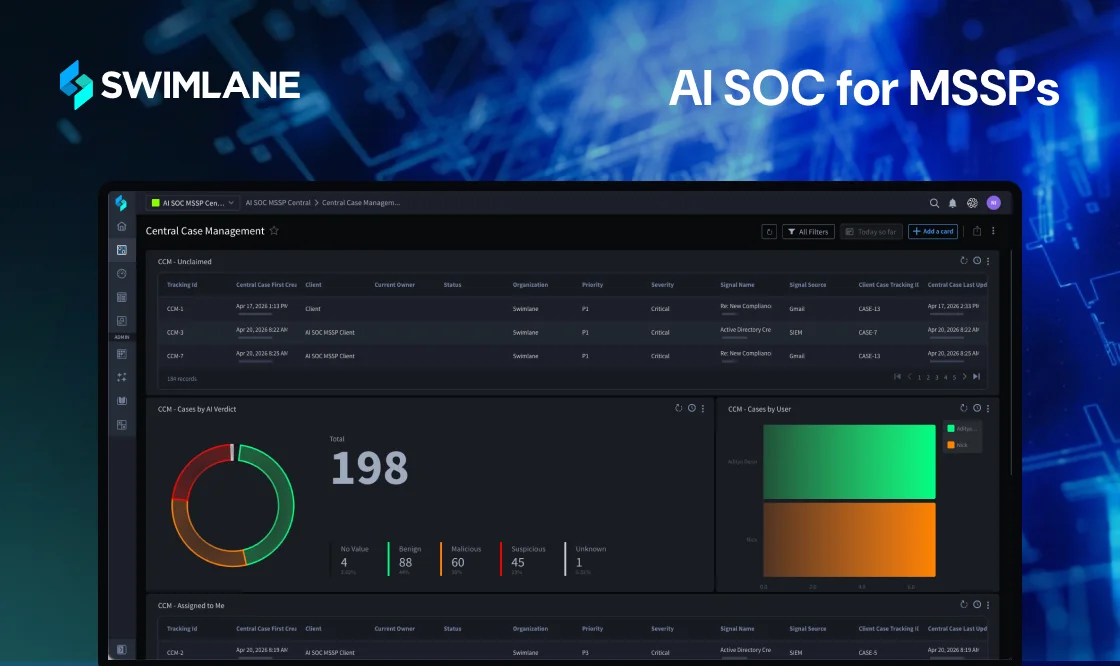
Task: Go to previous page in Unclaimed pagination
Action: point(909,377)
